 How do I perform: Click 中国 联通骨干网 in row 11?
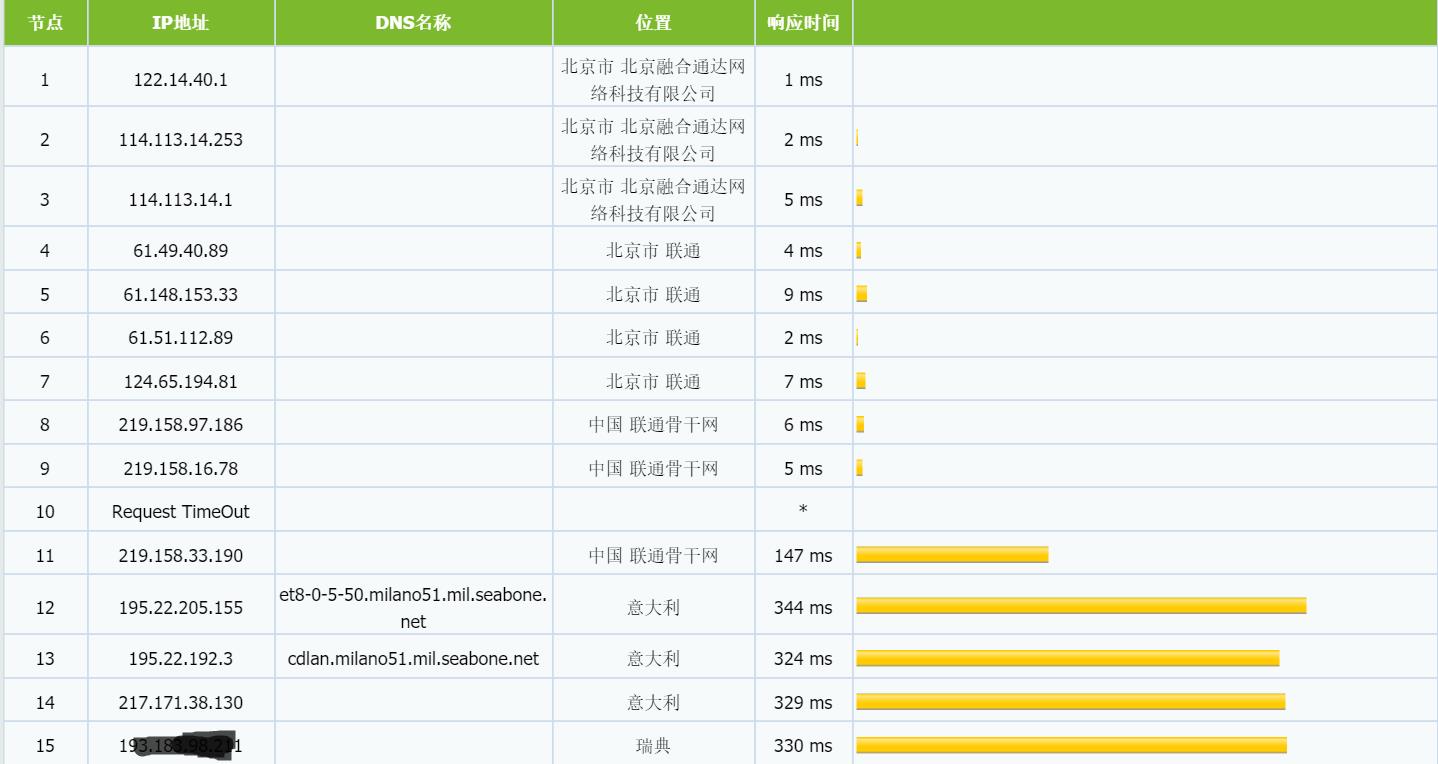point(653,556)
